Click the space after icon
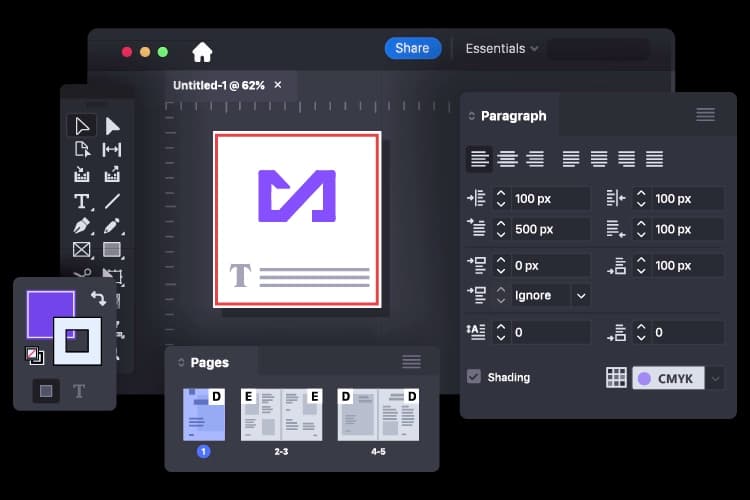This screenshot has height=500, width=750. [617, 266]
